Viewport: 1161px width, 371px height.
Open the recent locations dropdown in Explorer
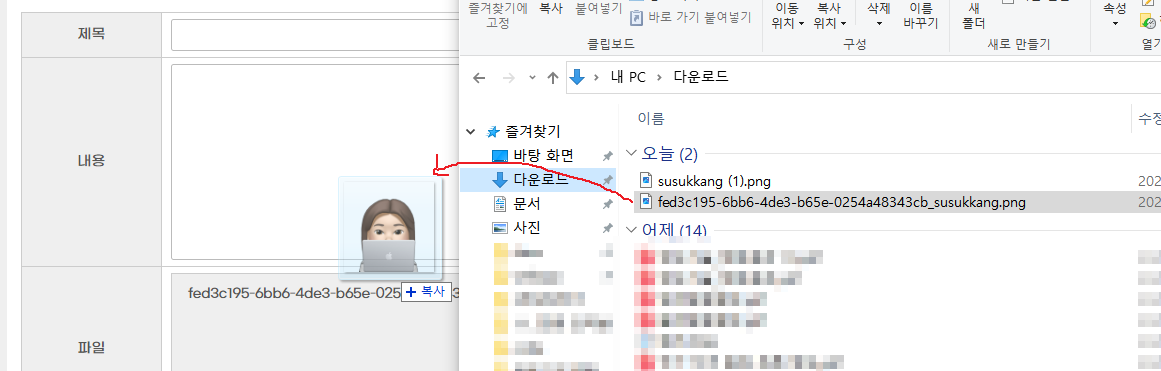pyautogui.click(x=532, y=77)
